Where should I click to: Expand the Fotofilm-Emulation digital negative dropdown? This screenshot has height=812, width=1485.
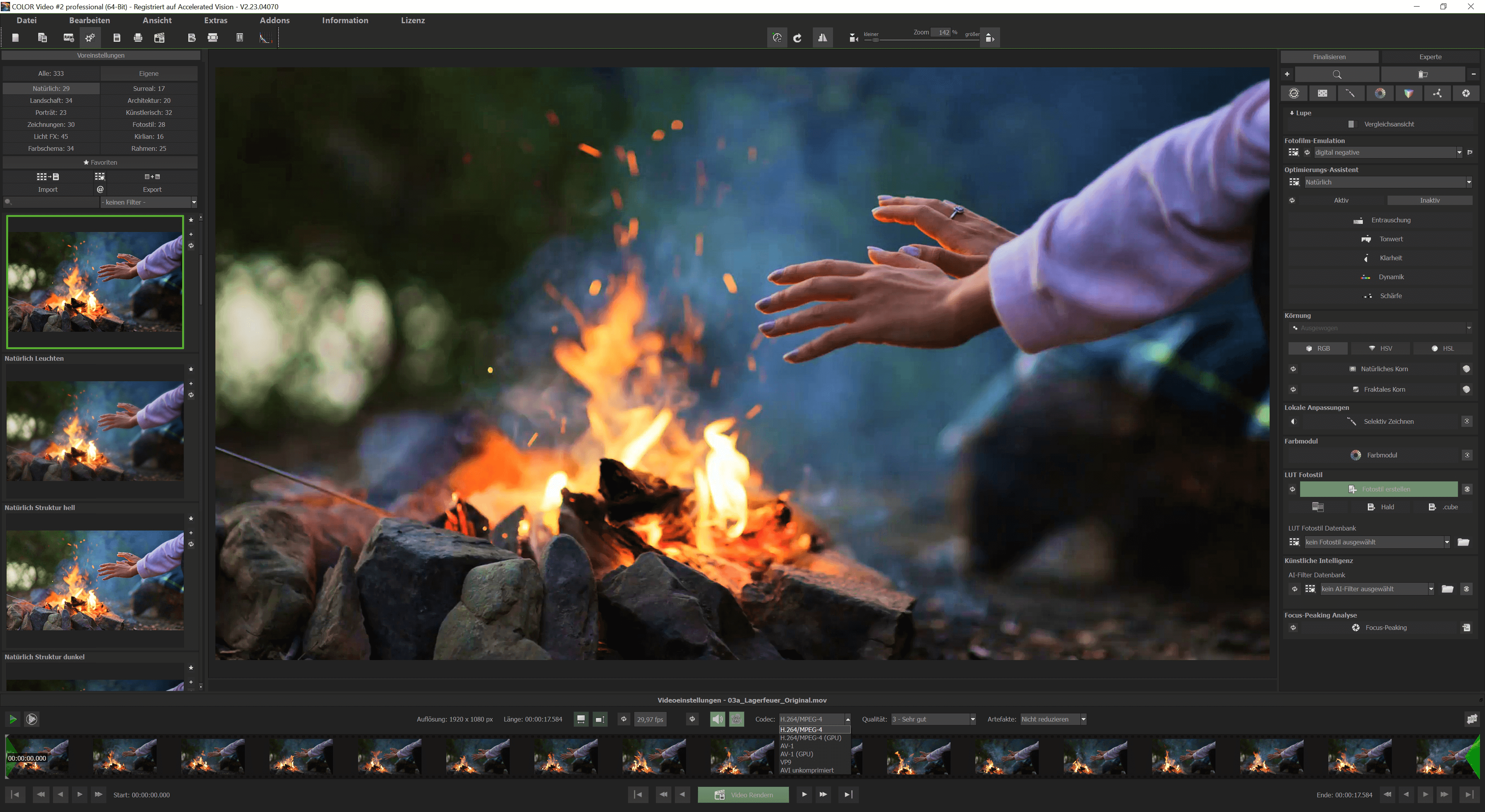click(1458, 153)
